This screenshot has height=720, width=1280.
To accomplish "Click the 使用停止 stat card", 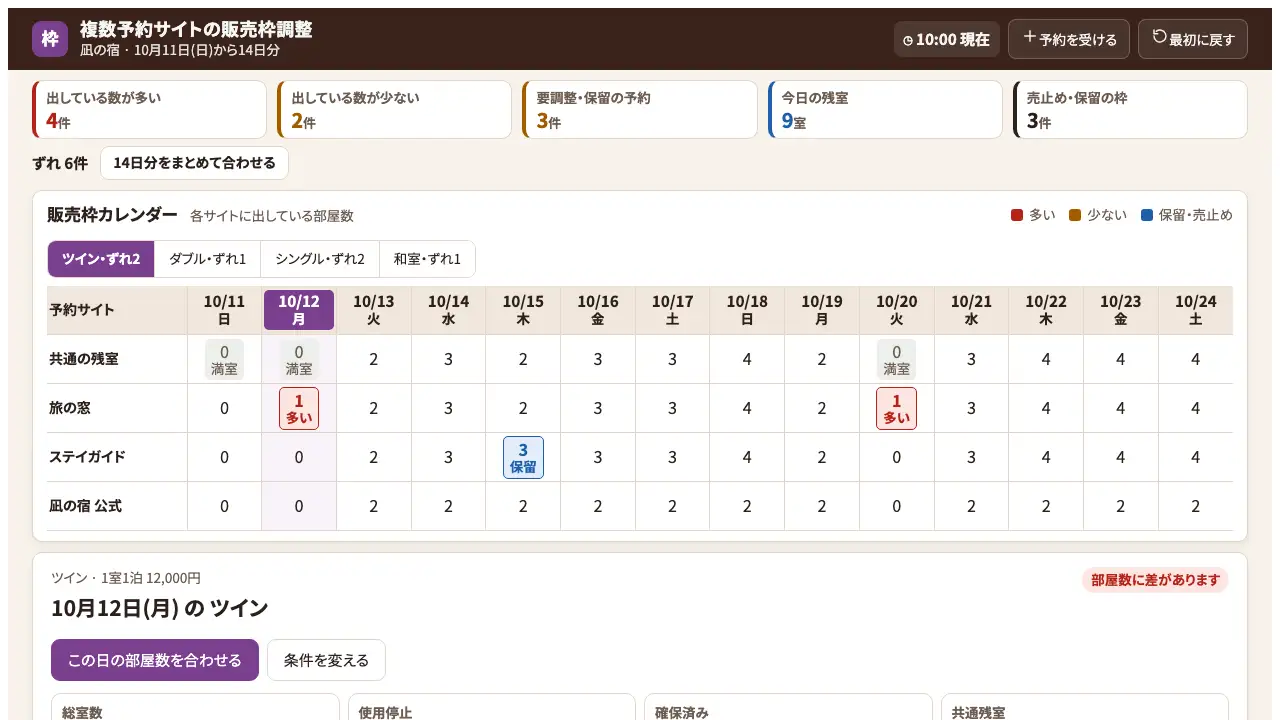I will click(492, 707).
